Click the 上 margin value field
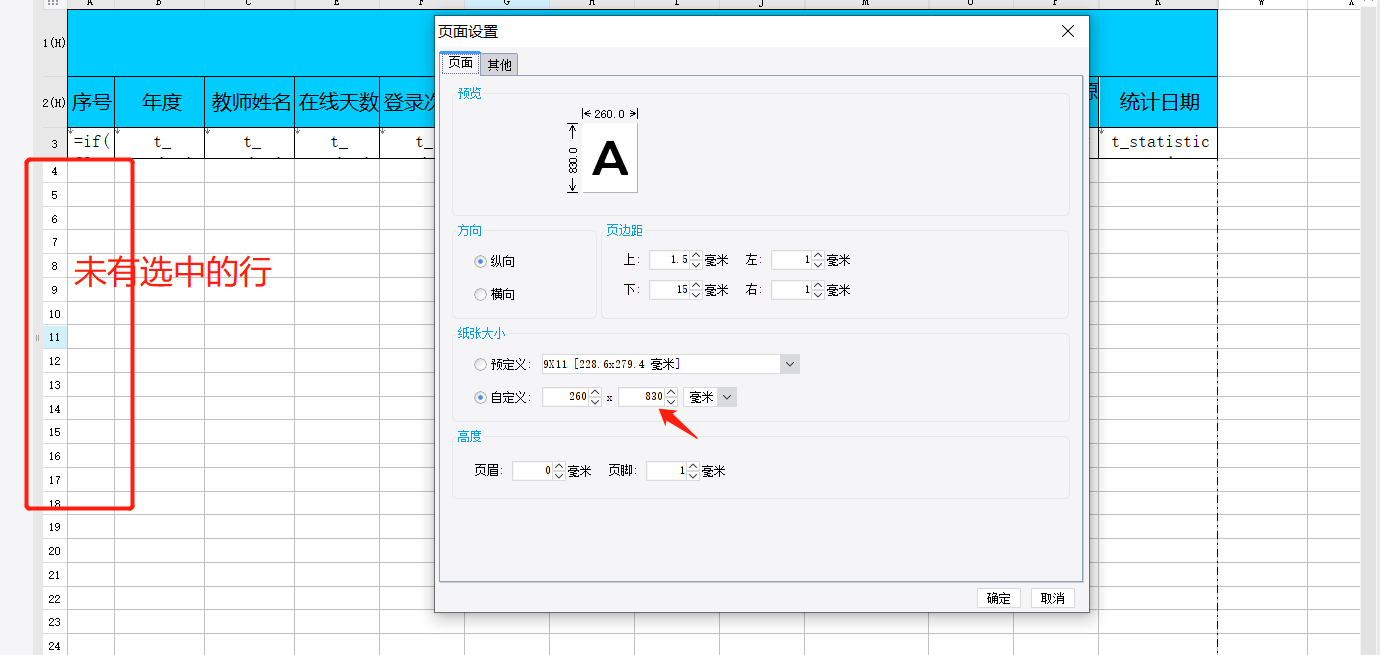This screenshot has height=655, width=1380. (x=669, y=260)
